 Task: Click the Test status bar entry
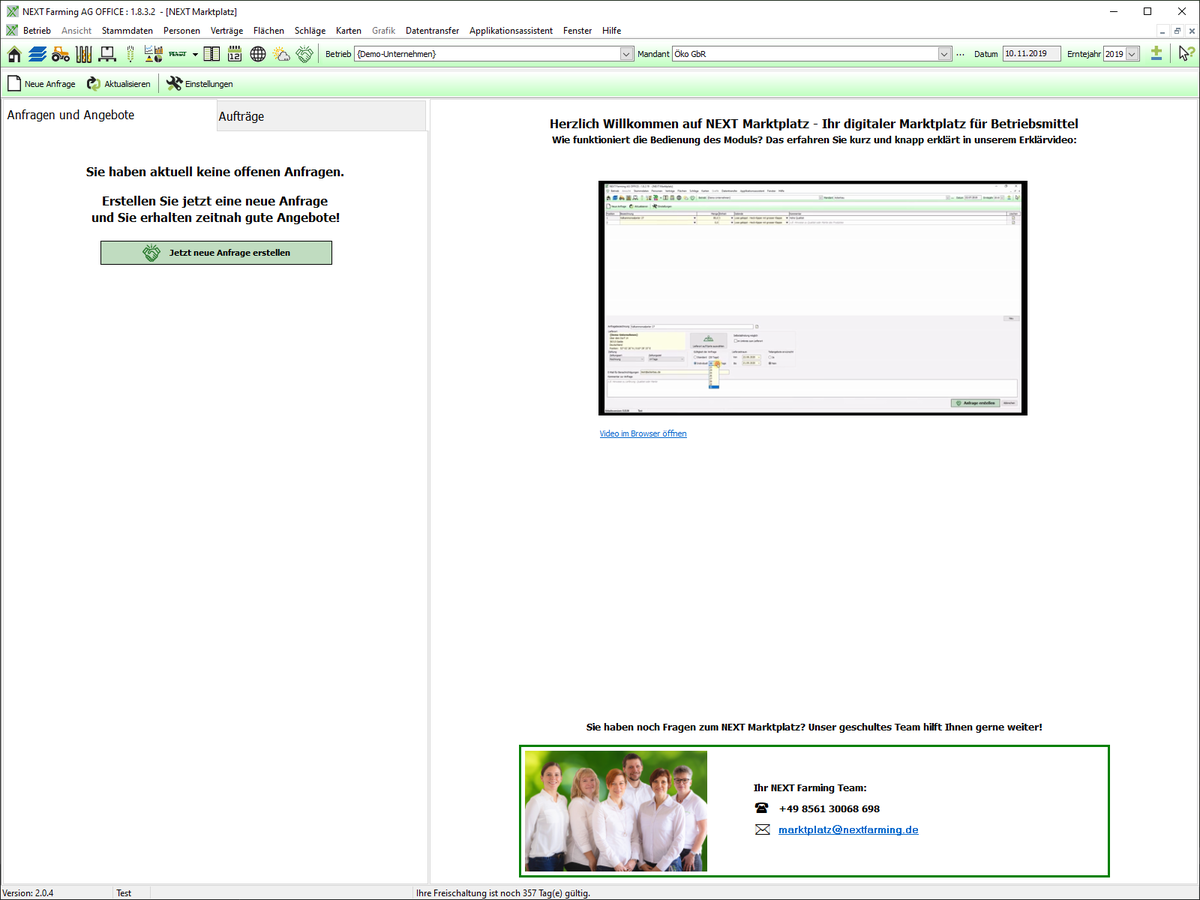click(124, 893)
